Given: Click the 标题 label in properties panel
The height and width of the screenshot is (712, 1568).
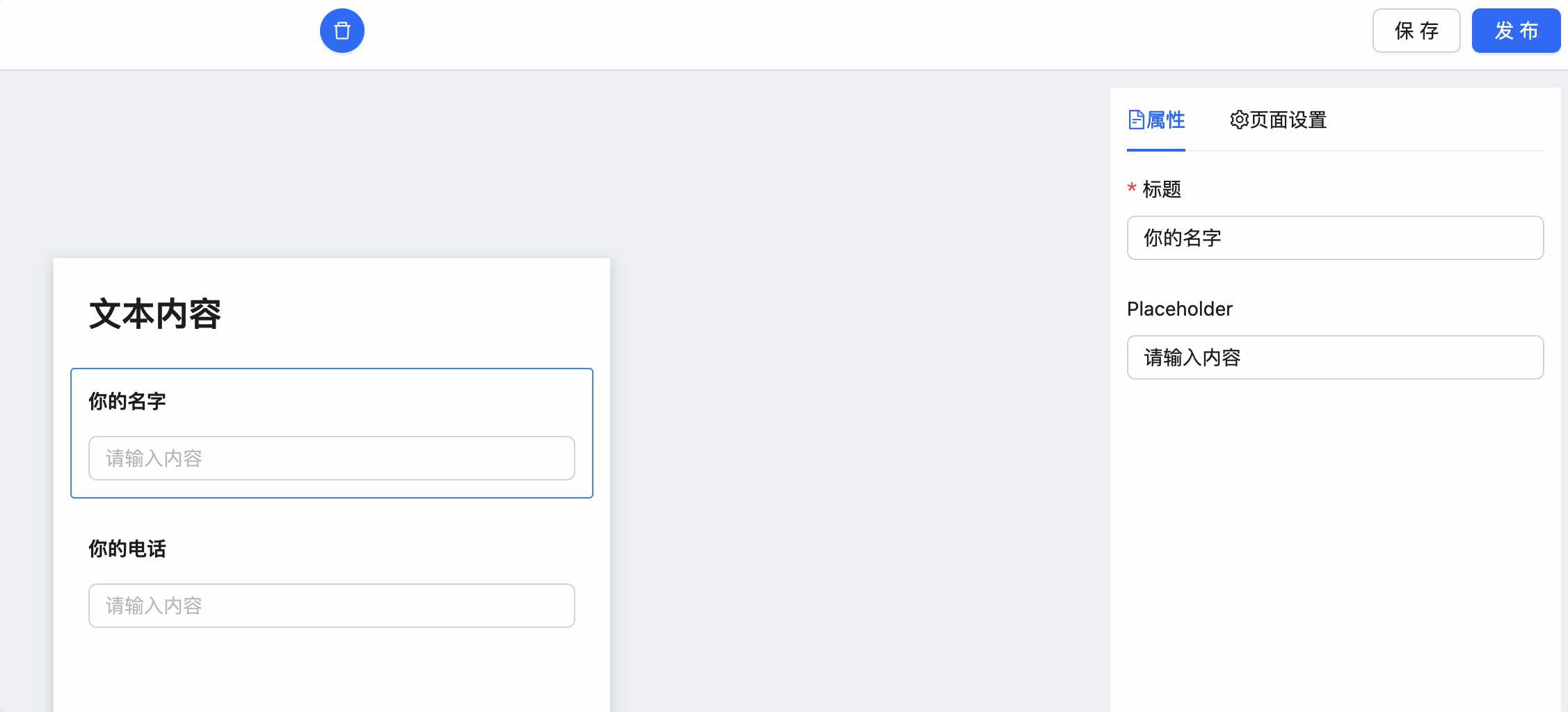Looking at the screenshot, I should [1162, 189].
